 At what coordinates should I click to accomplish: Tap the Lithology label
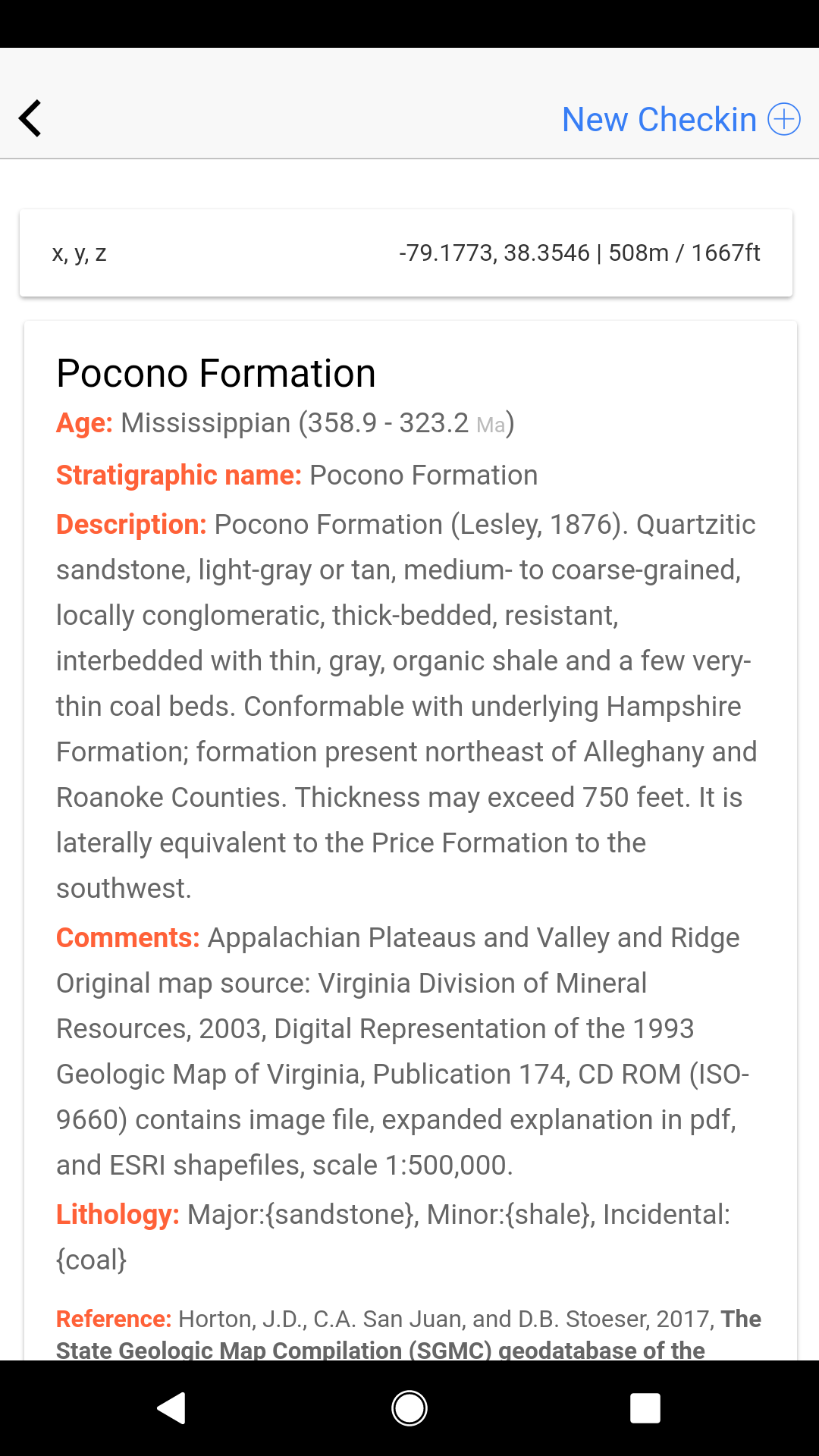(x=118, y=1215)
